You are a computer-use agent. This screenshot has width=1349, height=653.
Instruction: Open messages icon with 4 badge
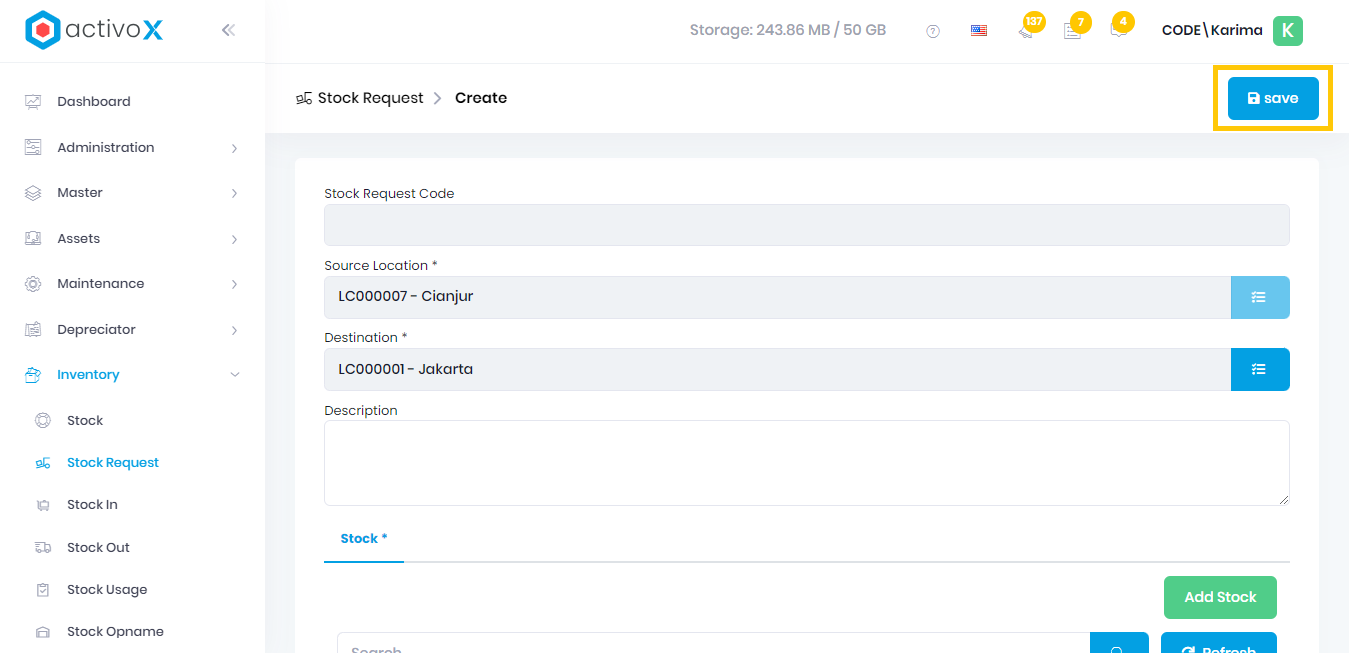coord(1118,30)
